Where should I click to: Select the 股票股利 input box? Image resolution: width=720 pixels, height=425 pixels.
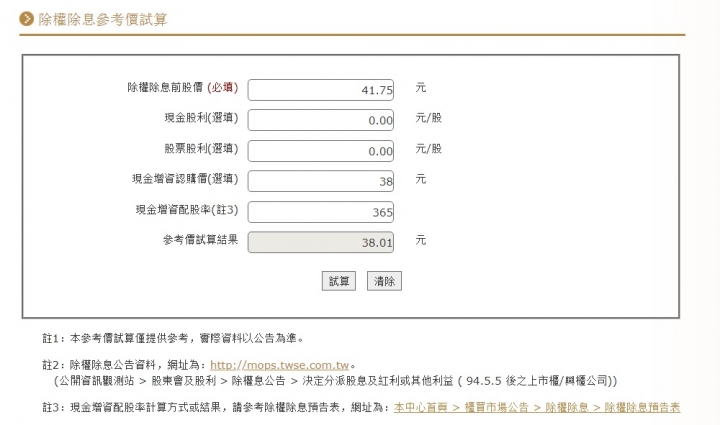pos(321,151)
